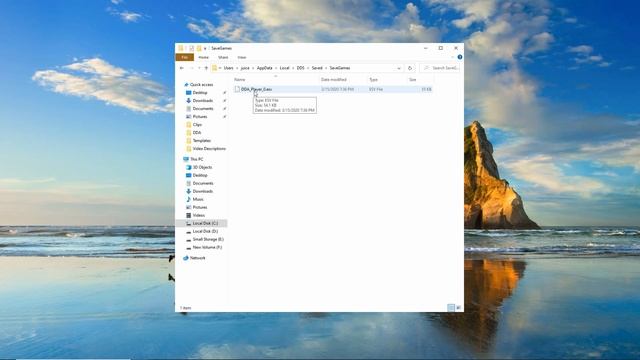
Task: Click the Quick access star icon
Action: tap(186, 84)
